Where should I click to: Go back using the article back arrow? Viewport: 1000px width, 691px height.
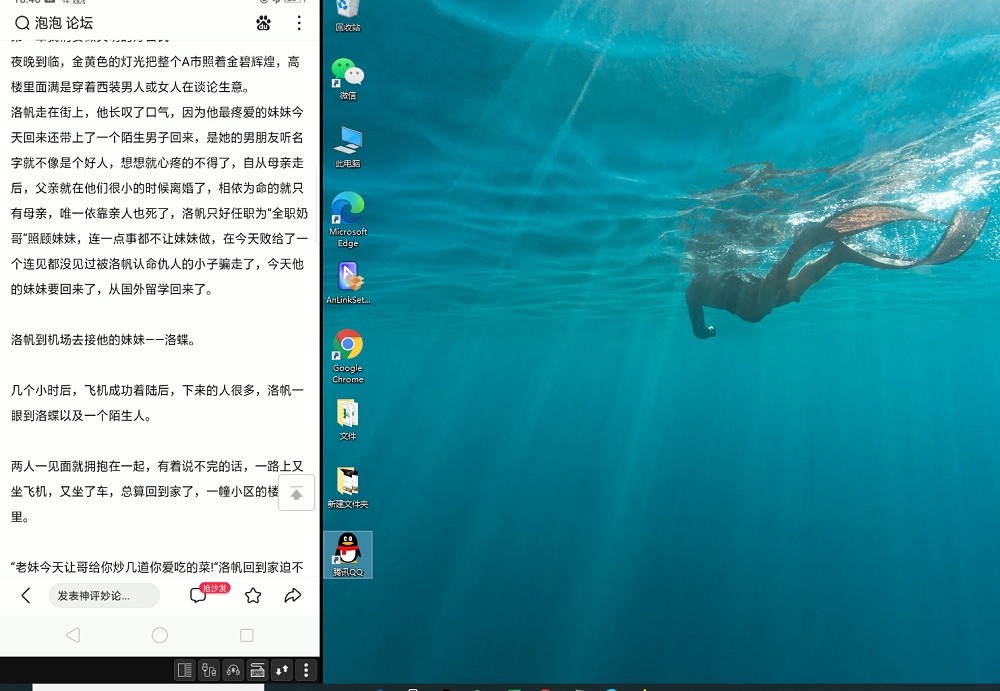pyautogui.click(x=26, y=595)
